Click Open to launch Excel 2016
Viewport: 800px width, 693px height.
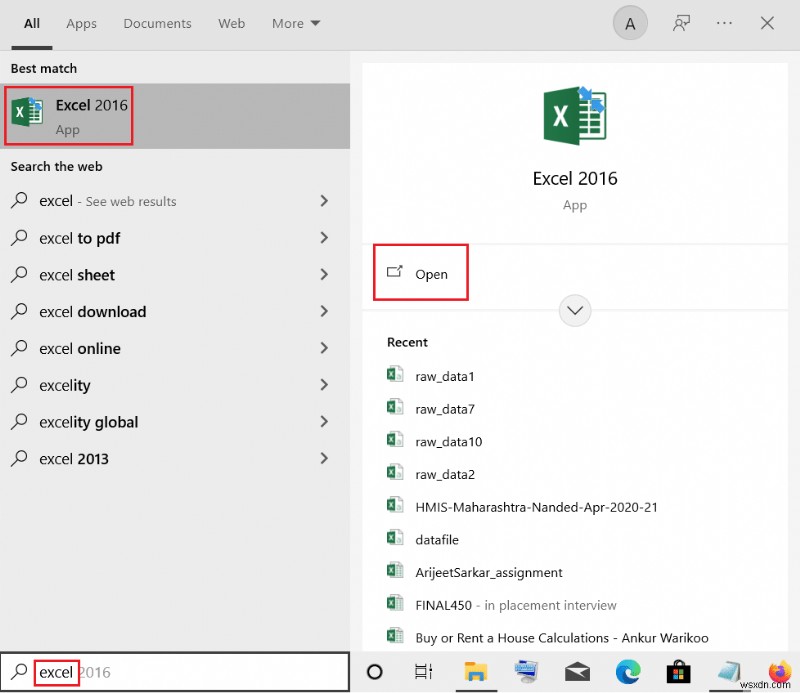421,274
